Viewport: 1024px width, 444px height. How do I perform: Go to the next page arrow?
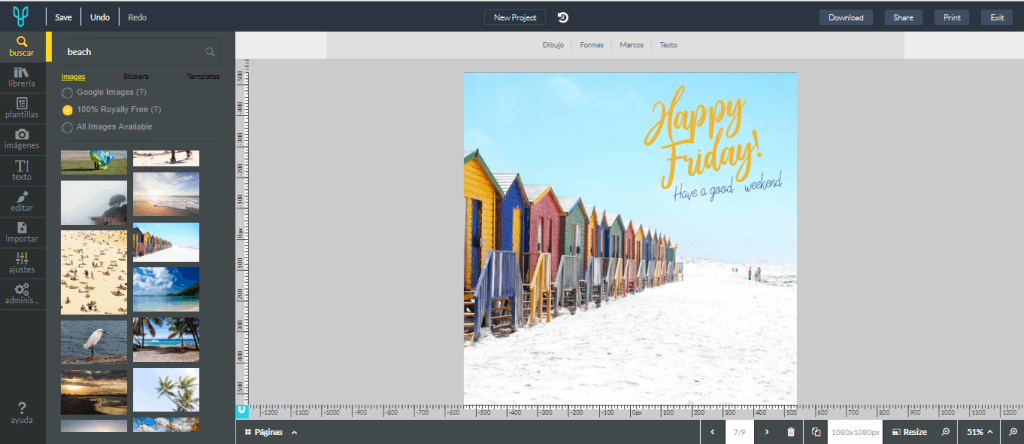(x=767, y=432)
